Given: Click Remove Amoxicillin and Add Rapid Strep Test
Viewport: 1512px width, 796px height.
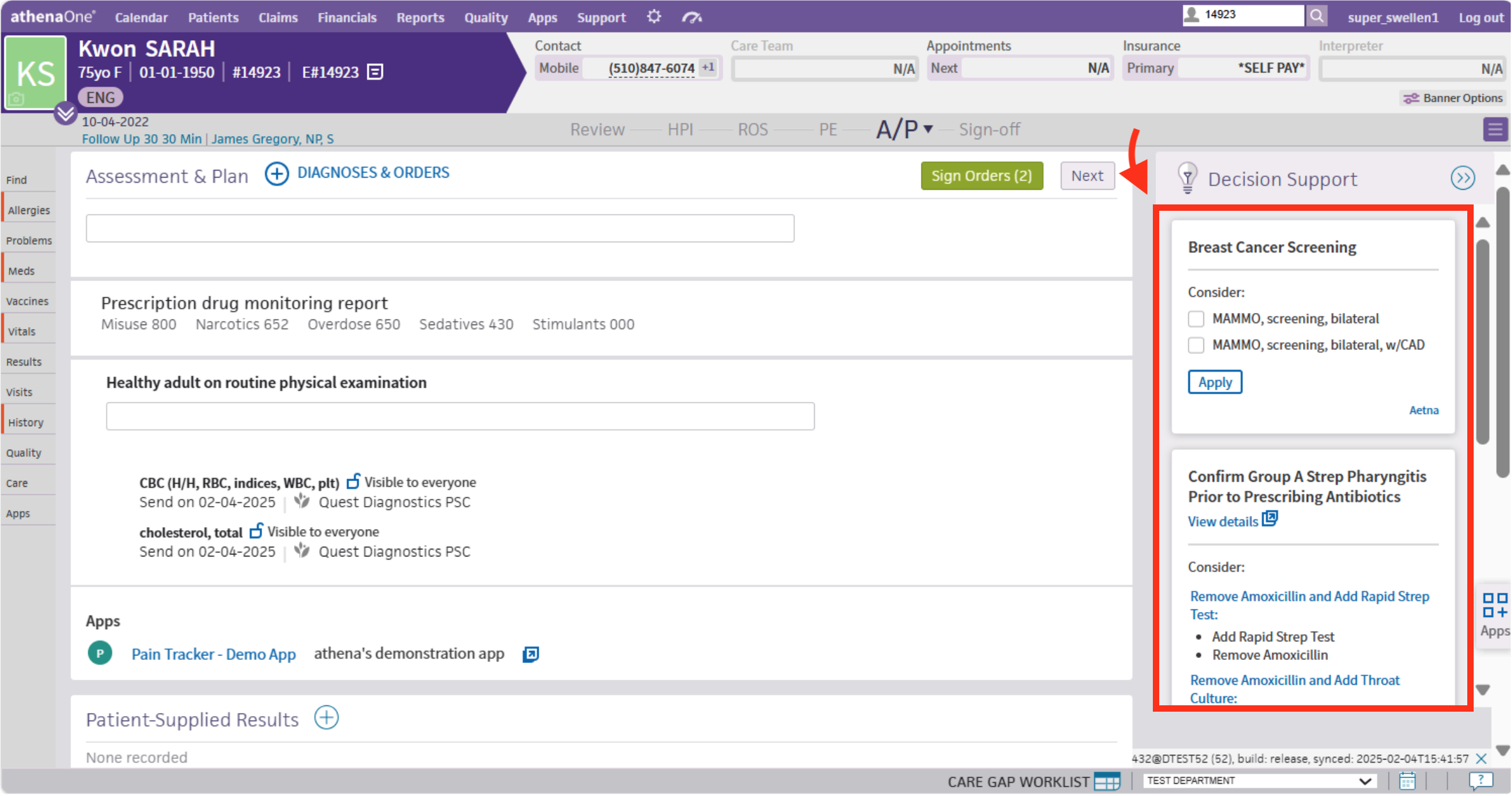Looking at the screenshot, I should pyautogui.click(x=1309, y=605).
